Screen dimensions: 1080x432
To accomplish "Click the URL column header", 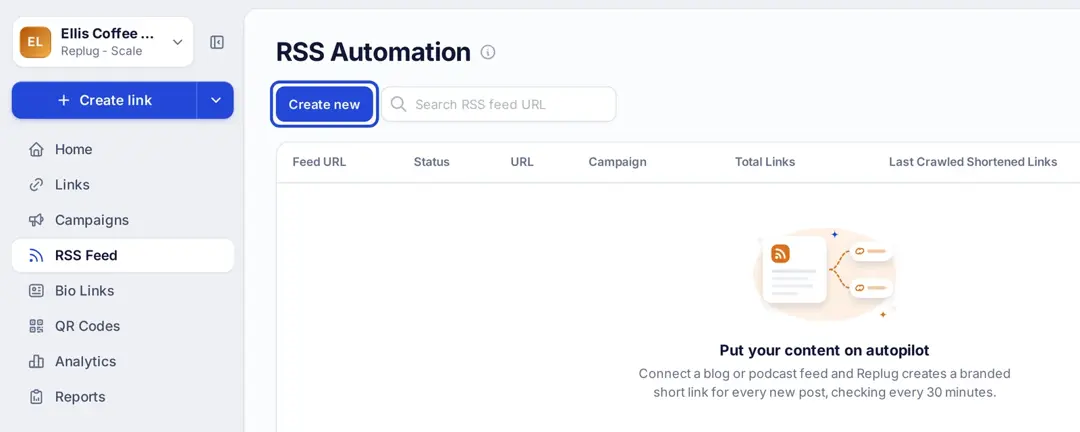I will (x=522, y=162).
